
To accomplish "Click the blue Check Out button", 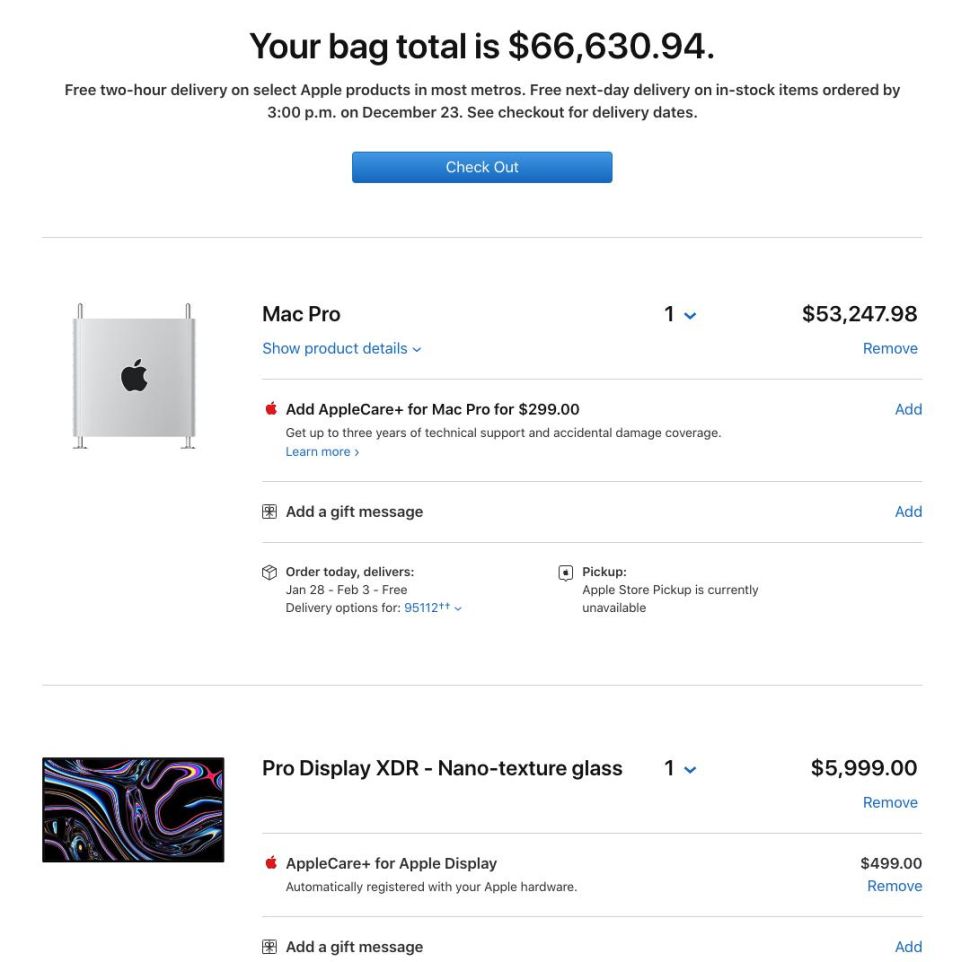I will pos(482,167).
